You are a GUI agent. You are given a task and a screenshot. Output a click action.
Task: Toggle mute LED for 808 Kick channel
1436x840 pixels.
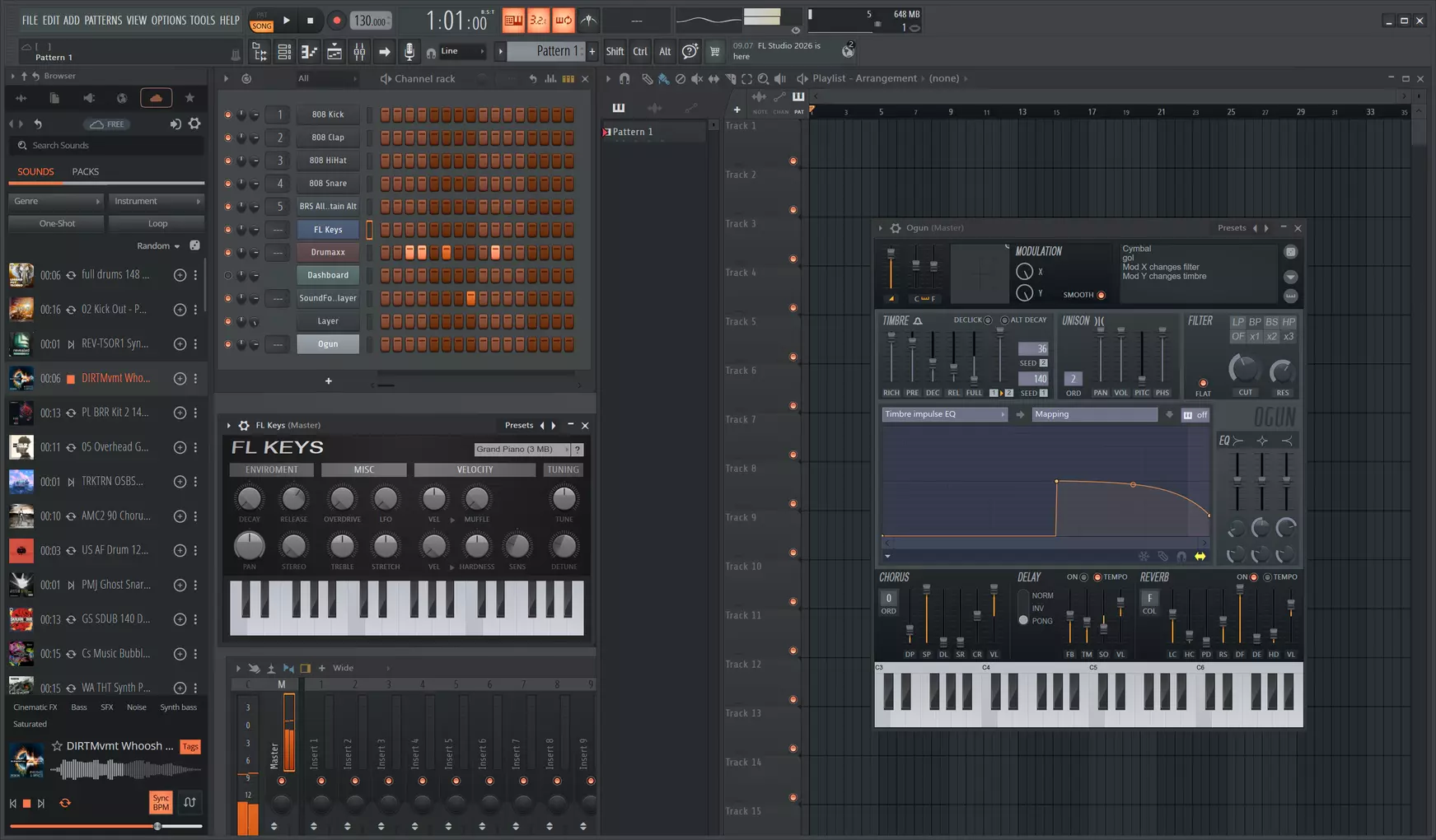[228, 114]
